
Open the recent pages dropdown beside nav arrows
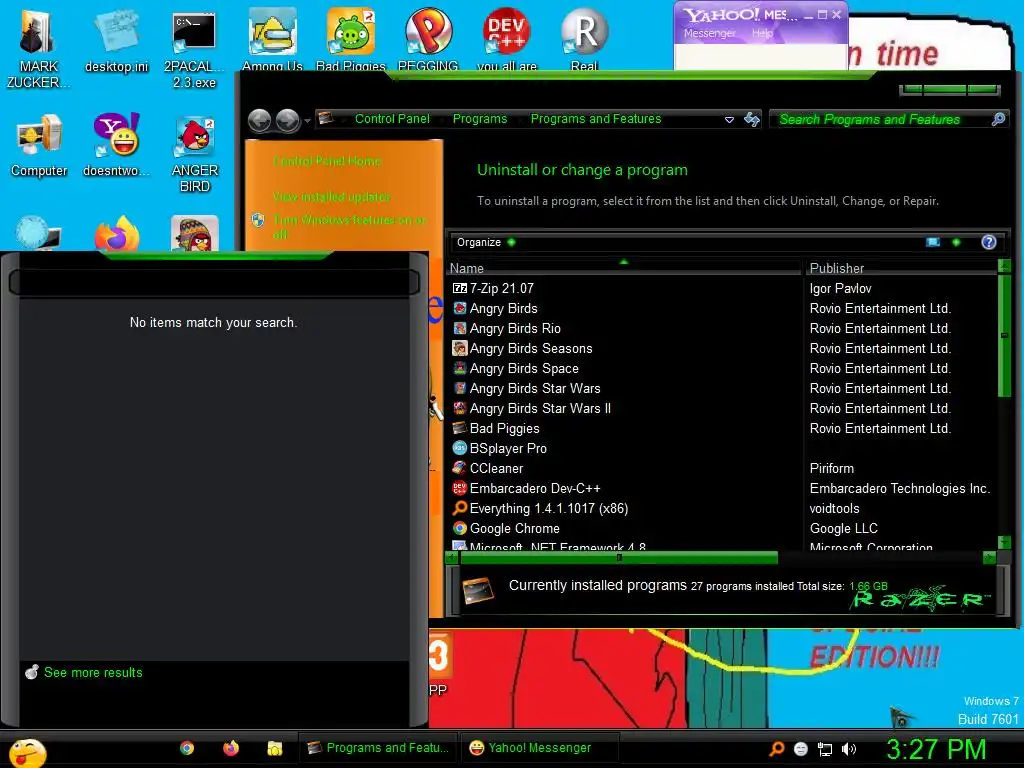pos(307,121)
